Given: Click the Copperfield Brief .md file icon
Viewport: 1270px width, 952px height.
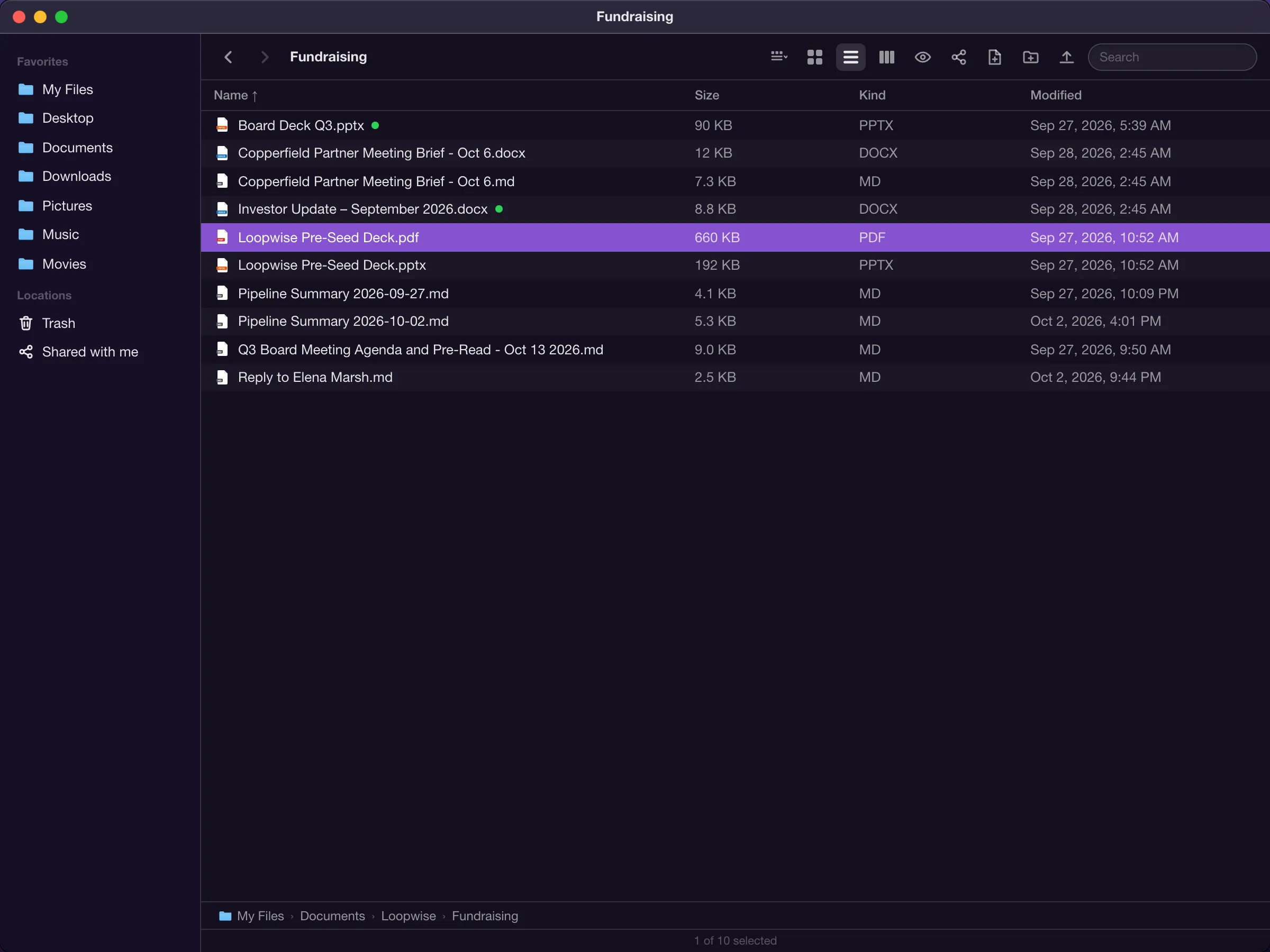Looking at the screenshot, I should 222,181.
